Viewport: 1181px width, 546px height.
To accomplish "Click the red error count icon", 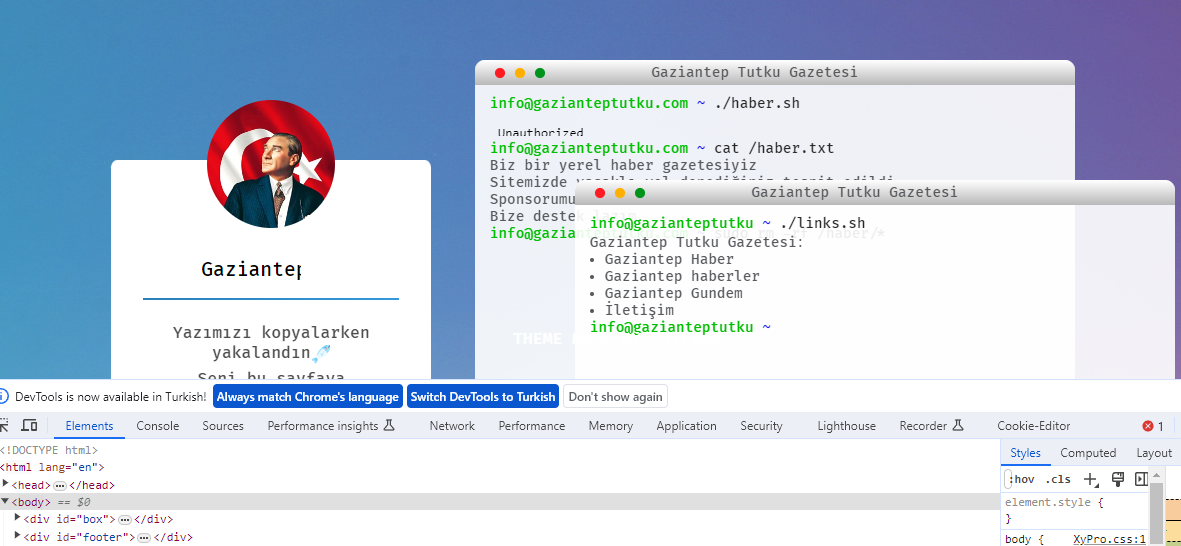I will tap(1148, 426).
